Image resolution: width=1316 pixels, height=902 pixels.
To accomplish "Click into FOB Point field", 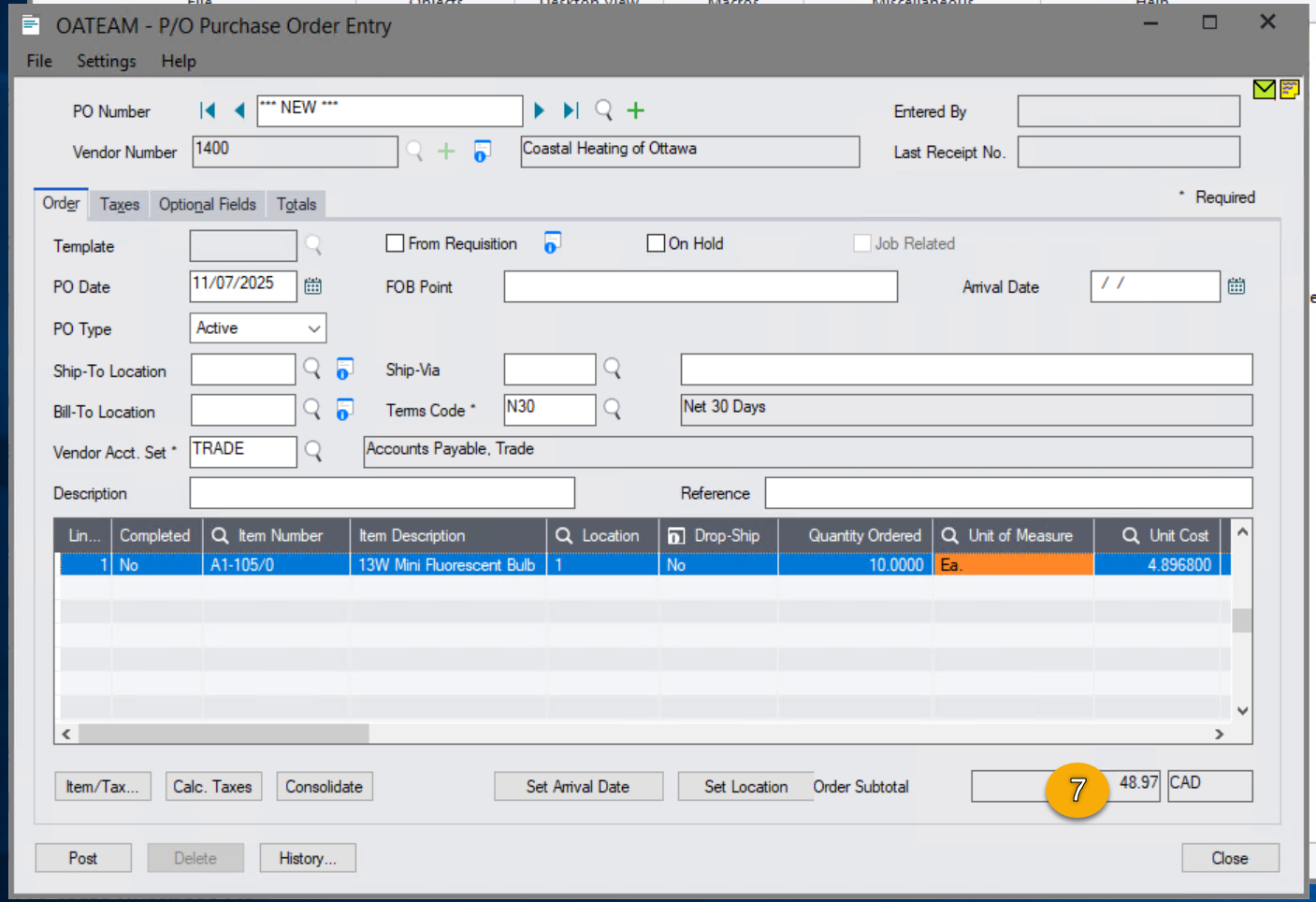I will click(x=701, y=286).
